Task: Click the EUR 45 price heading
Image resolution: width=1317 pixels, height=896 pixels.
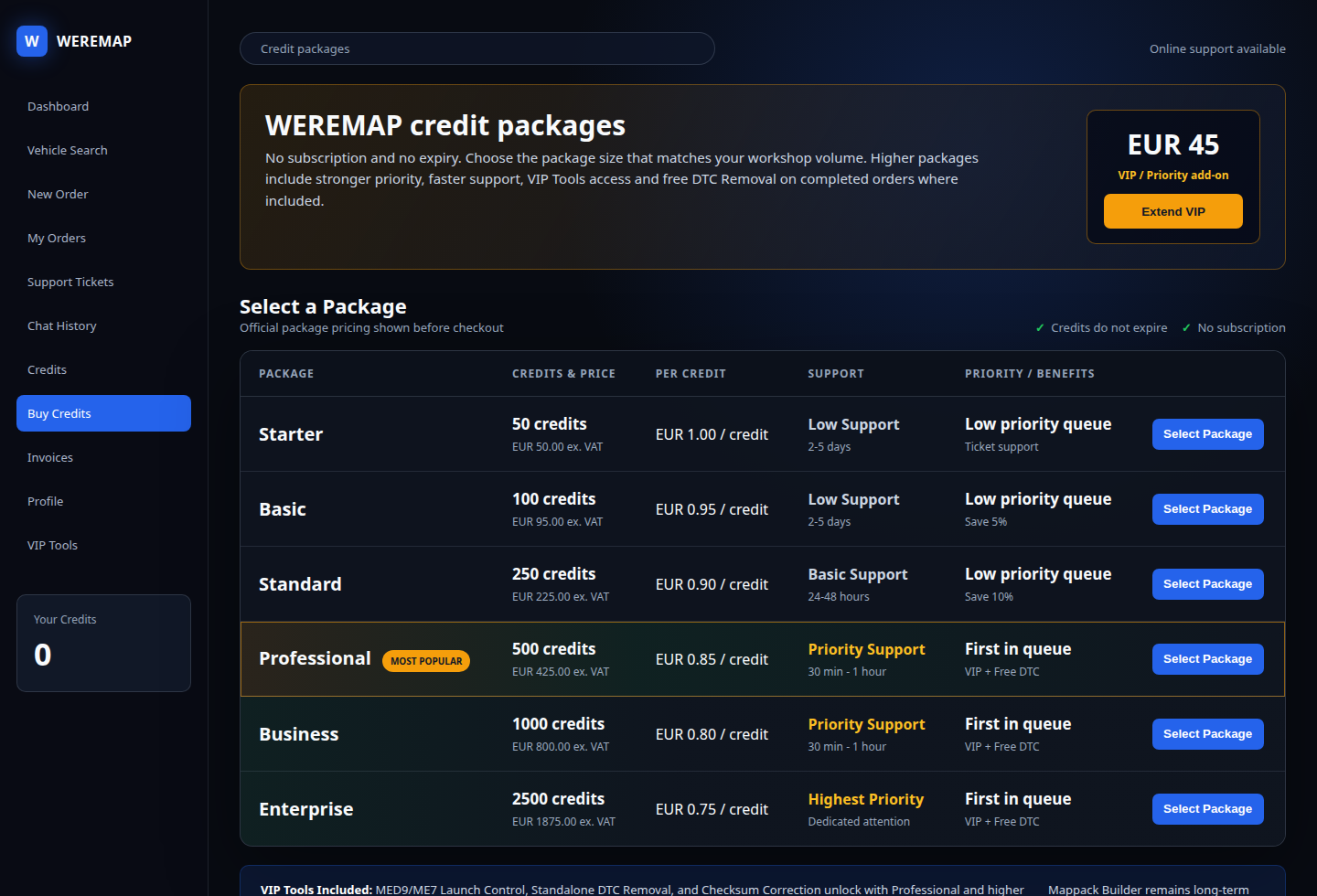Action: (1173, 144)
